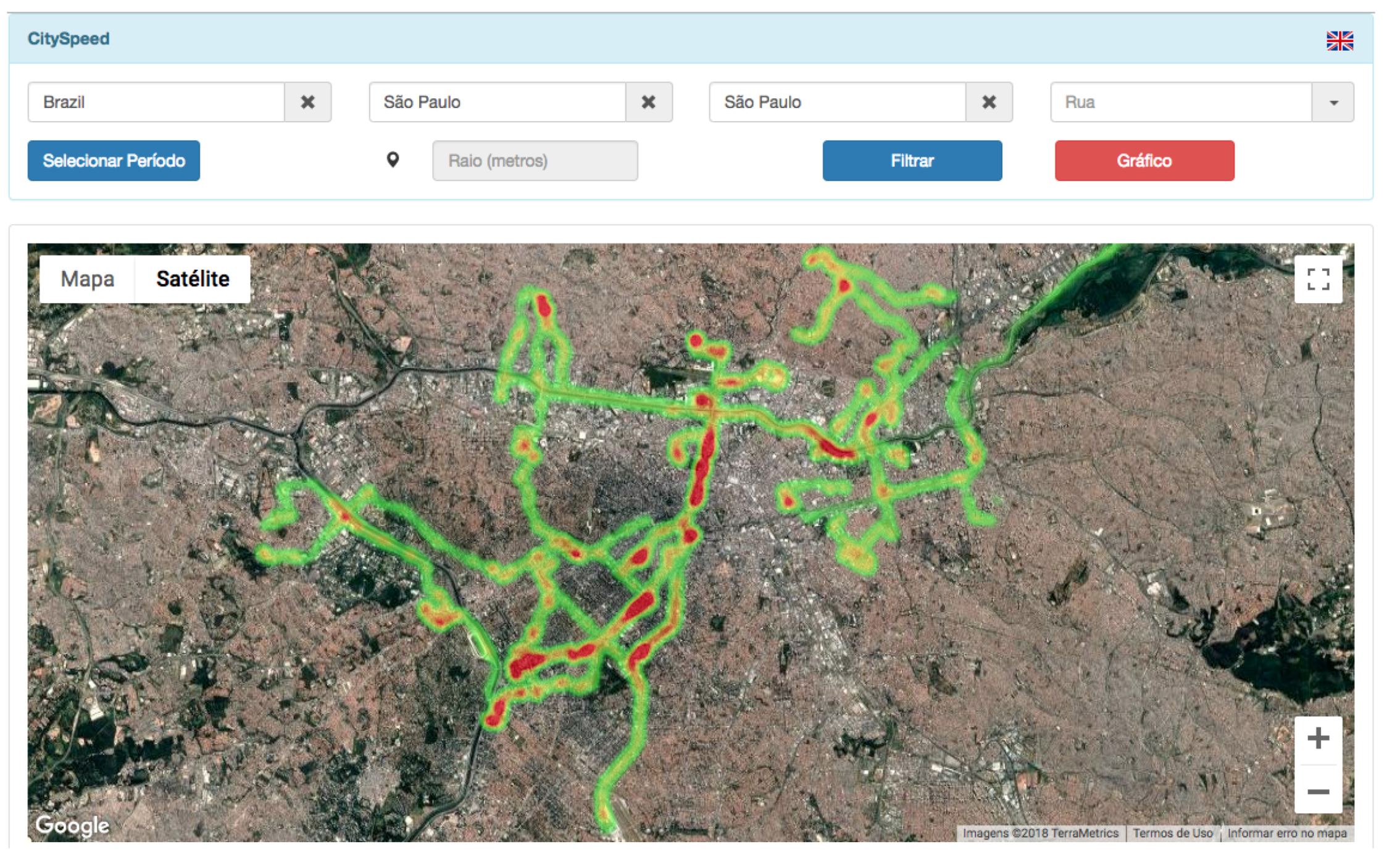The height and width of the screenshot is (868, 1387).
Task: Apply filters with Filtrar button
Action: click(x=912, y=161)
